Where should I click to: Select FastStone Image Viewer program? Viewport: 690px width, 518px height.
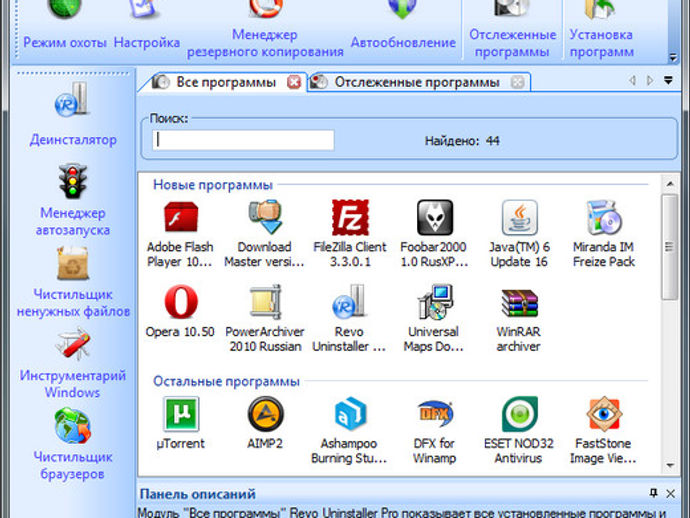(603, 430)
